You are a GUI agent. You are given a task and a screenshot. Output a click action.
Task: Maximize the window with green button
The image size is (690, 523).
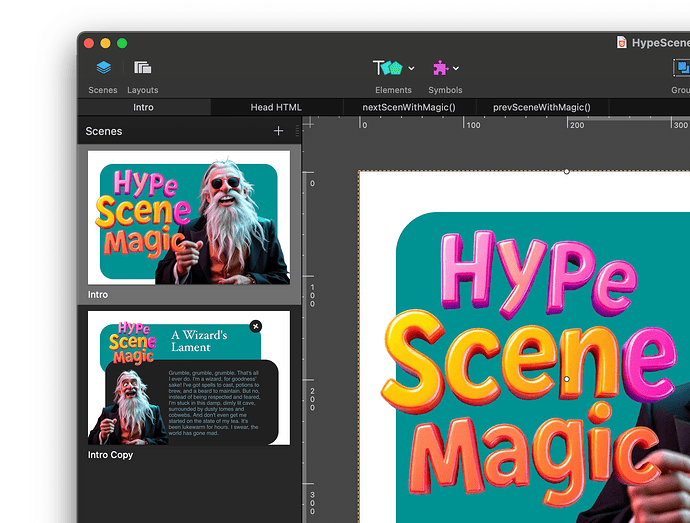coord(122,43)
